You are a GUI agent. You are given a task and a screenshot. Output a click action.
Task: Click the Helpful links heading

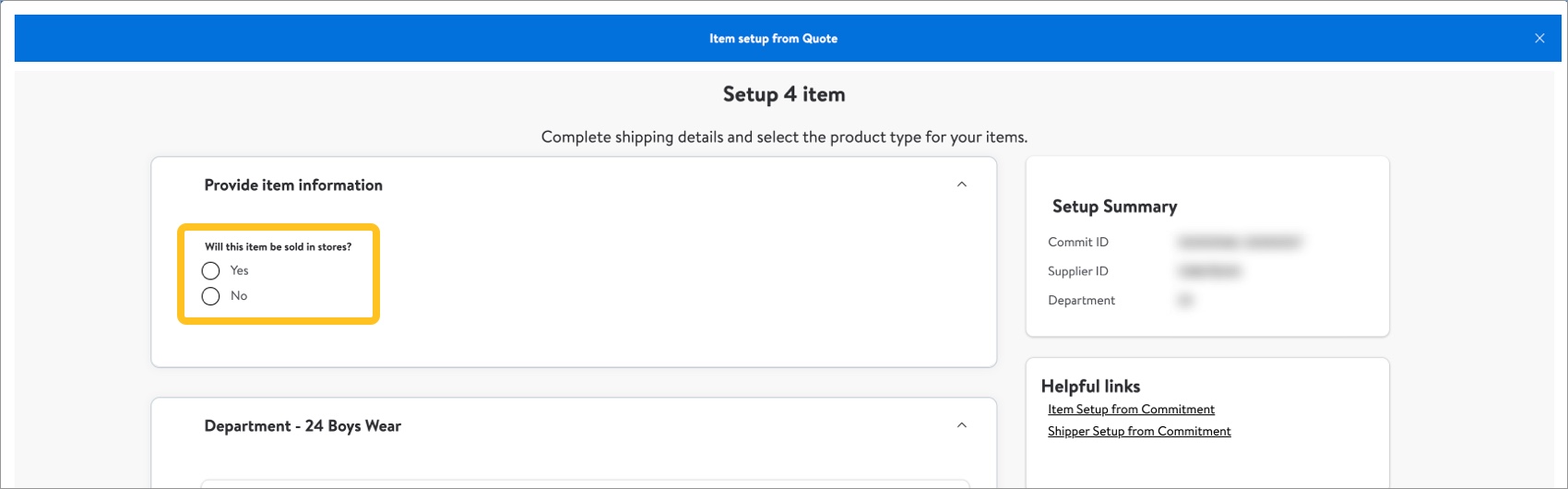click(1090, 387)
